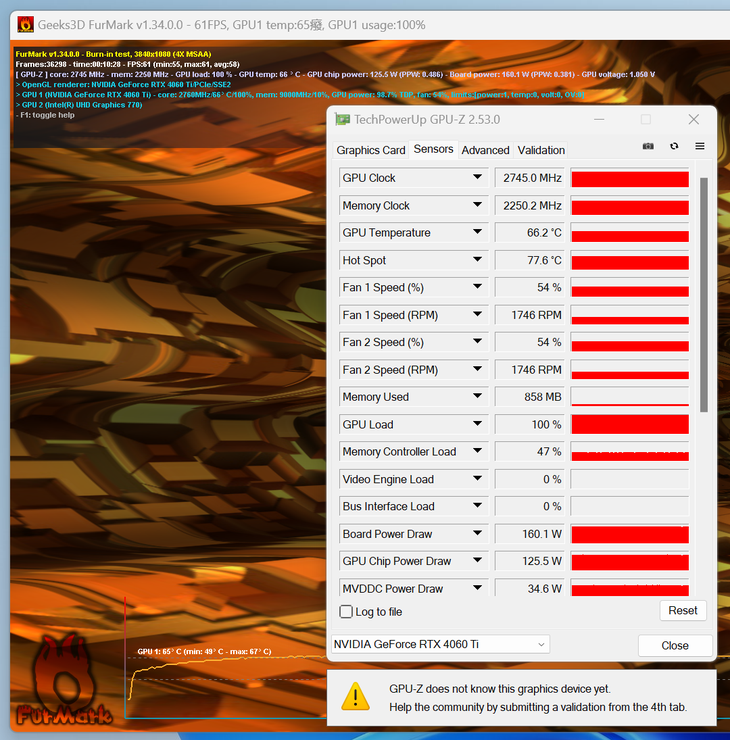
Task: Open the Advanced tab
Action: pos(485,150)
